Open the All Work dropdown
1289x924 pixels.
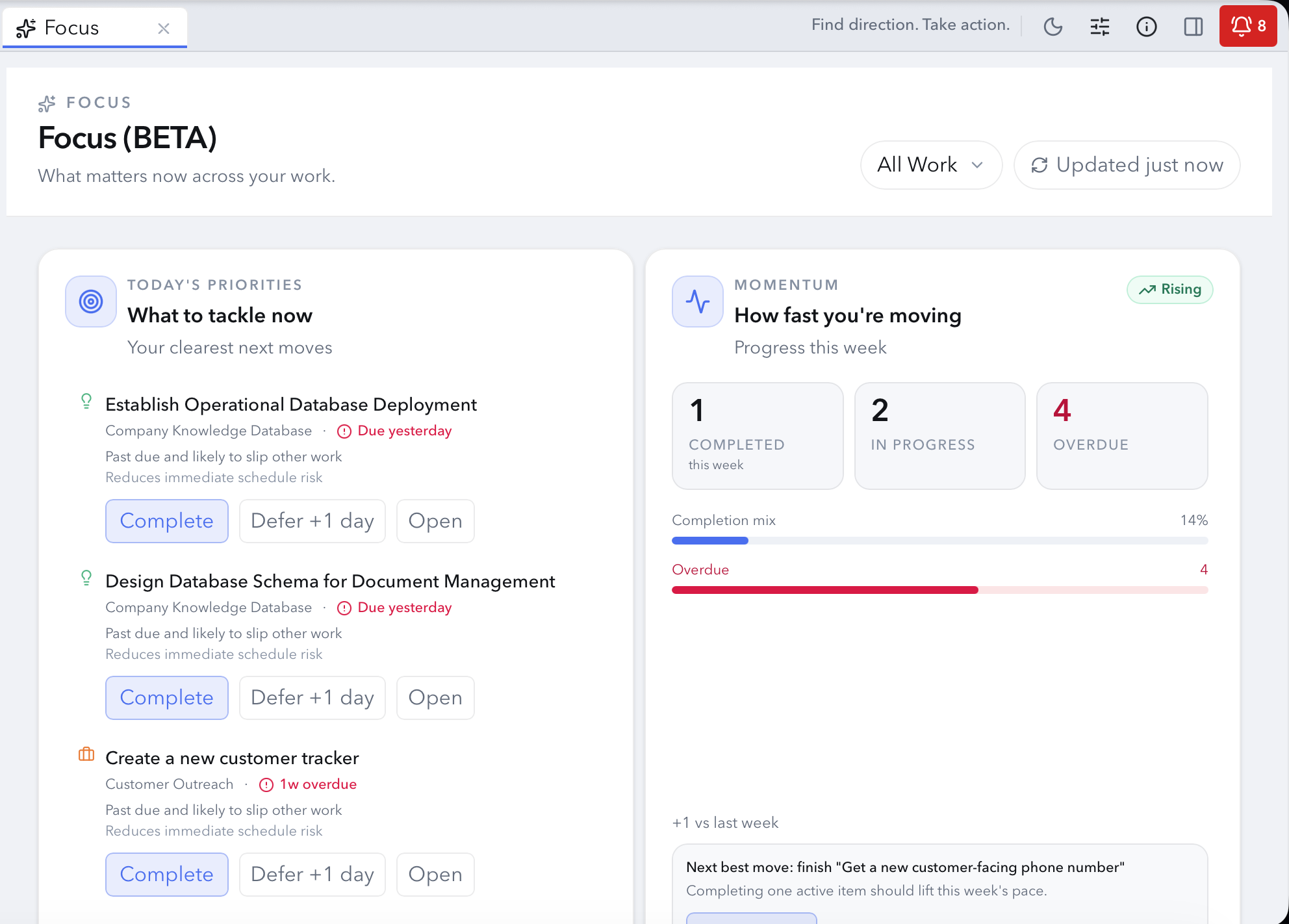click(x=931, y=165)
